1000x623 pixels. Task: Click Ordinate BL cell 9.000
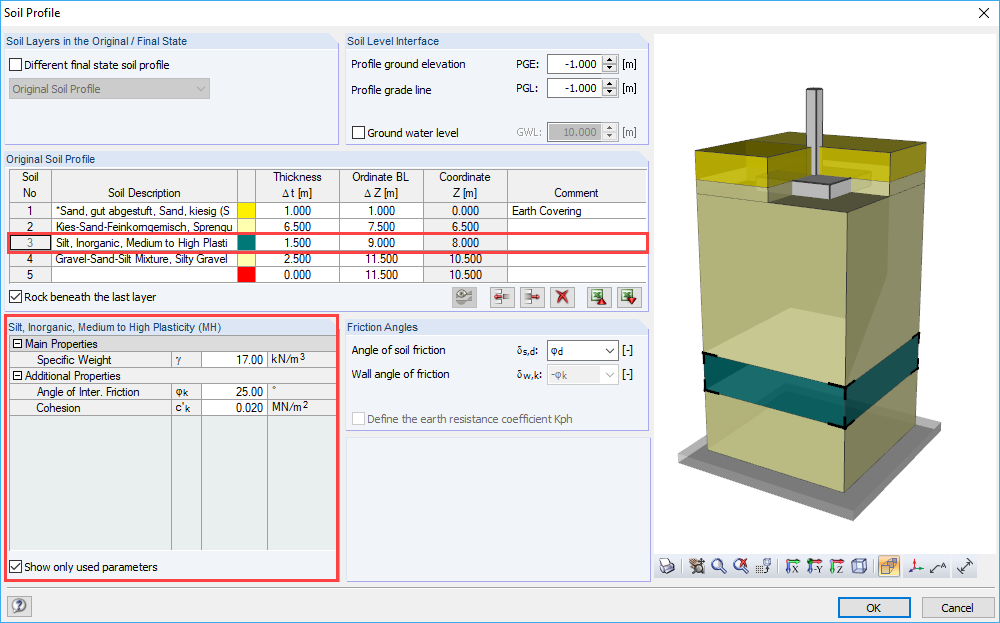pyautogui.click(x=381, y=242)
